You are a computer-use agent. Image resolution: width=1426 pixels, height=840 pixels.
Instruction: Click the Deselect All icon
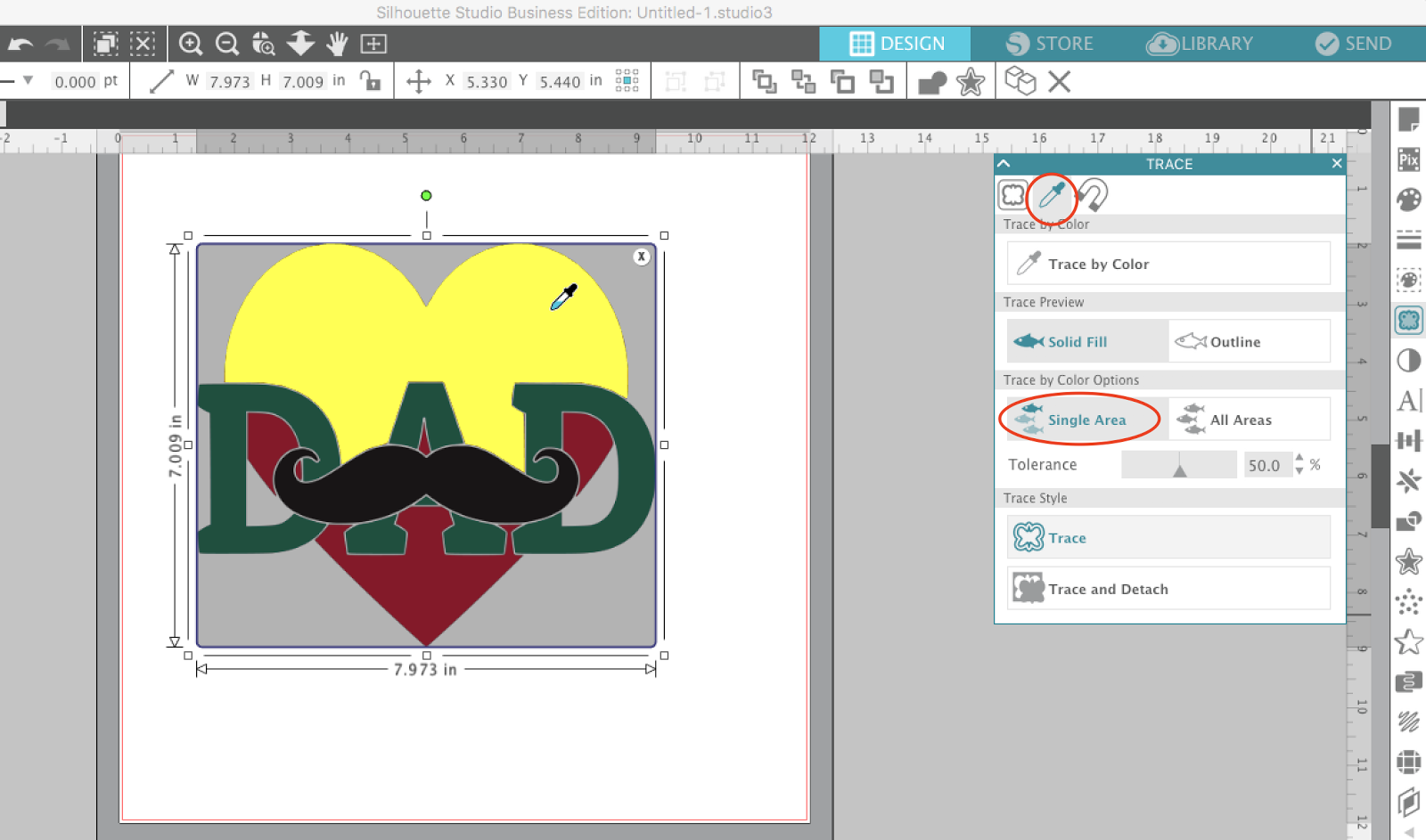click(x=143, y=44)
